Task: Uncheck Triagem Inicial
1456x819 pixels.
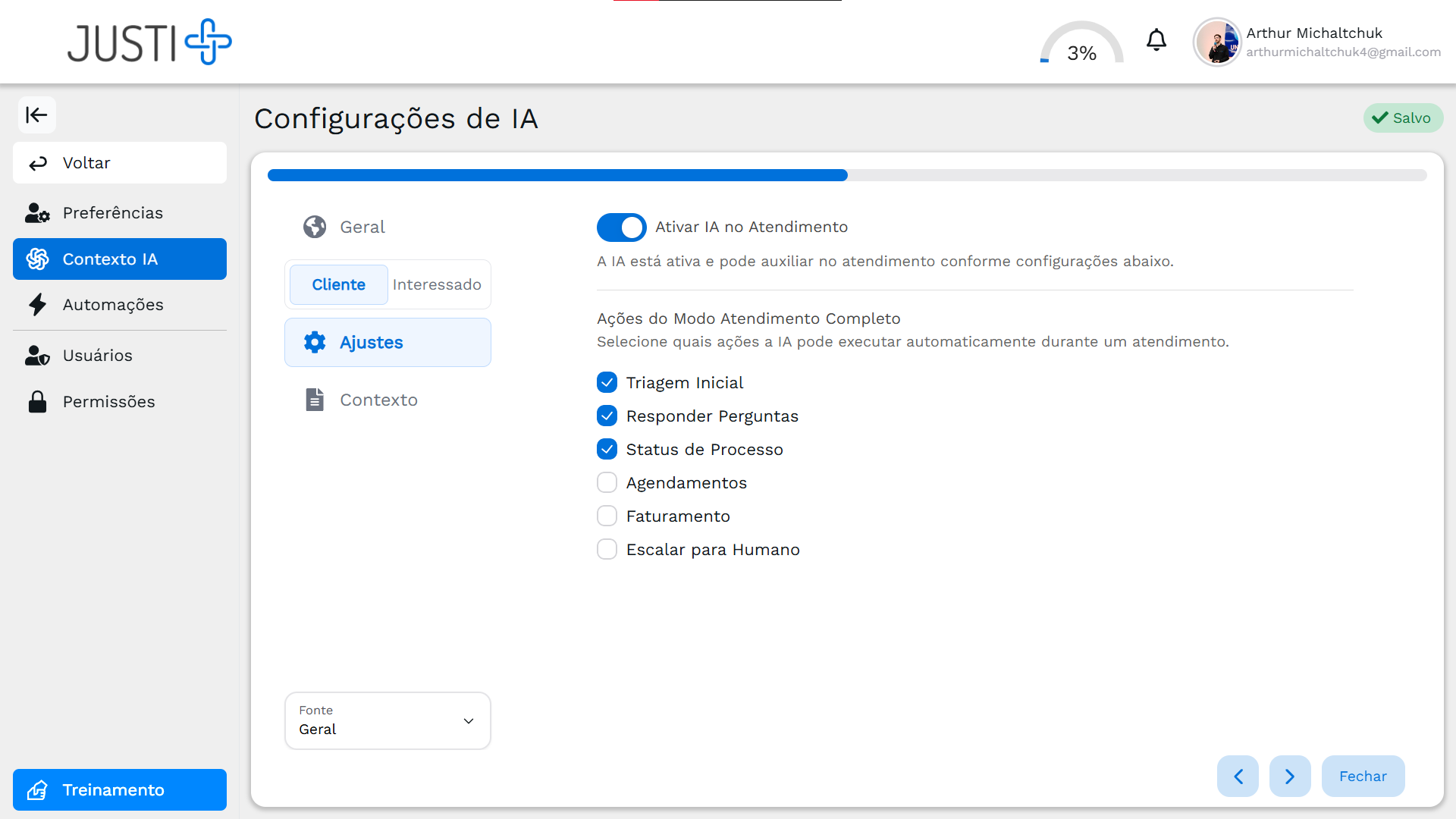Action: (607, 383)
